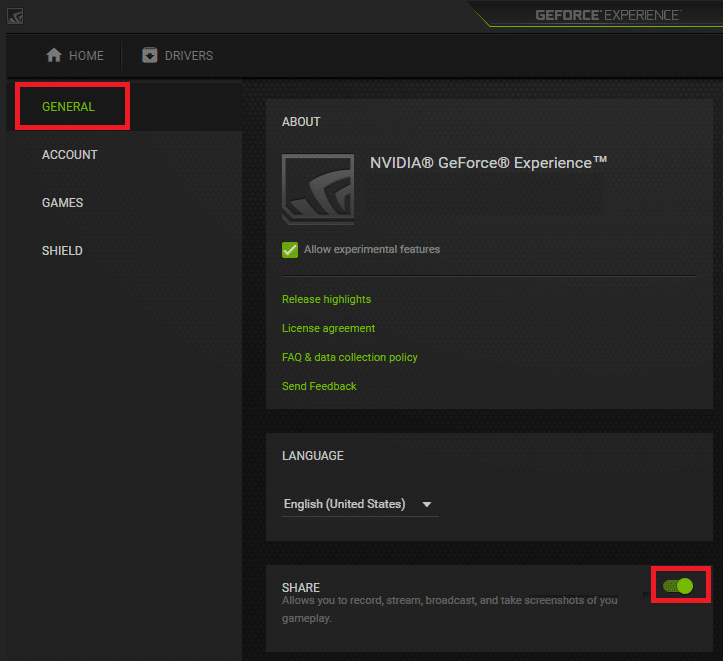This screenshot has width=723, height=661.
Task: Click the language dropdown arrow
Action: 427,504
